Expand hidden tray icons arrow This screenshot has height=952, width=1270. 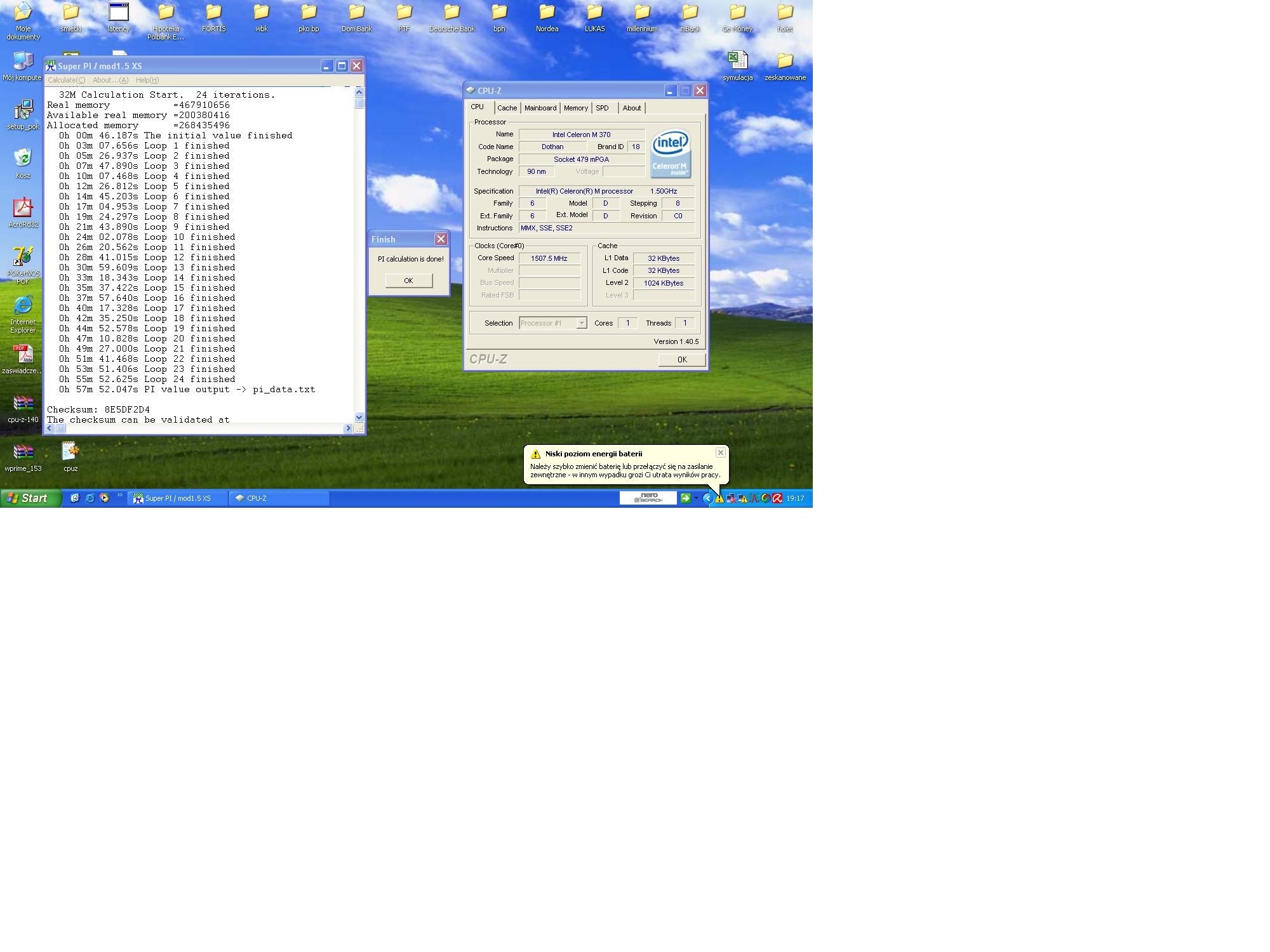coord(707,499)
